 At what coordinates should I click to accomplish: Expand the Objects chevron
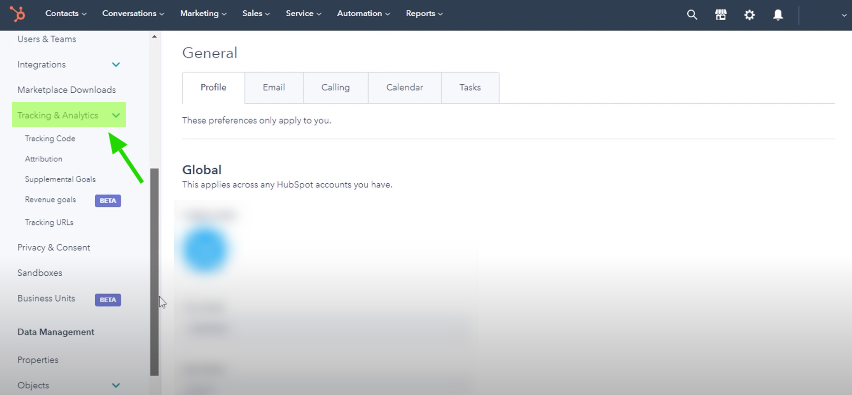(116, 385)
